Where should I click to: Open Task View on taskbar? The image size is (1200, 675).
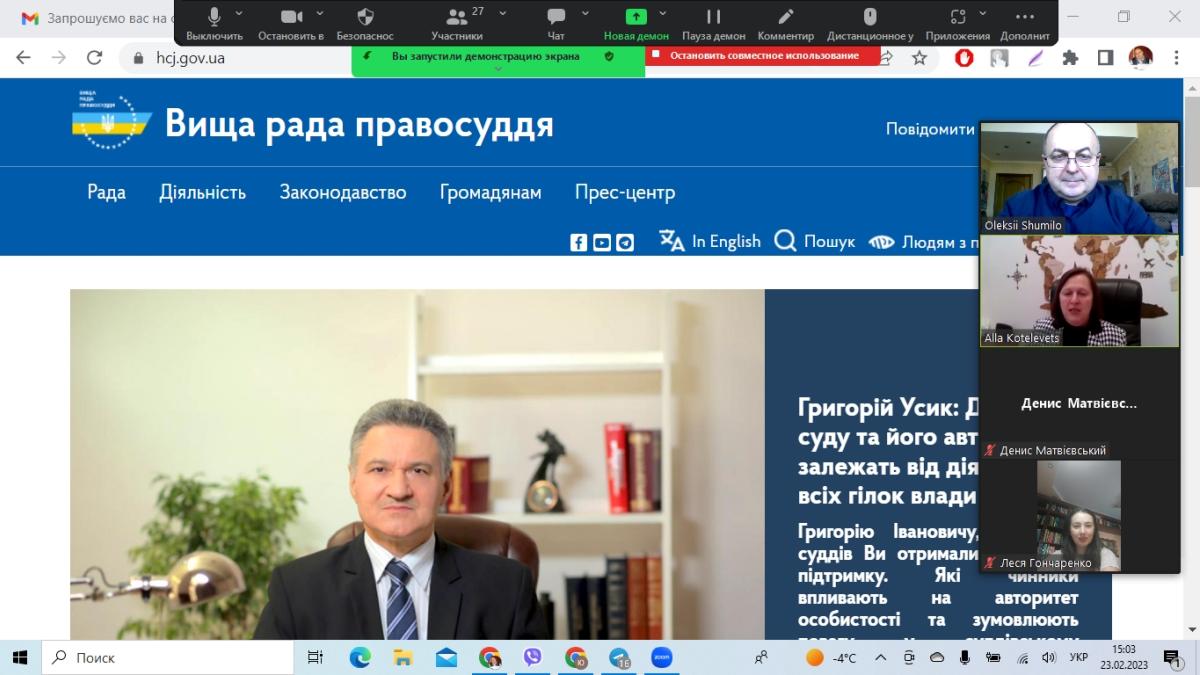point(315,657)
